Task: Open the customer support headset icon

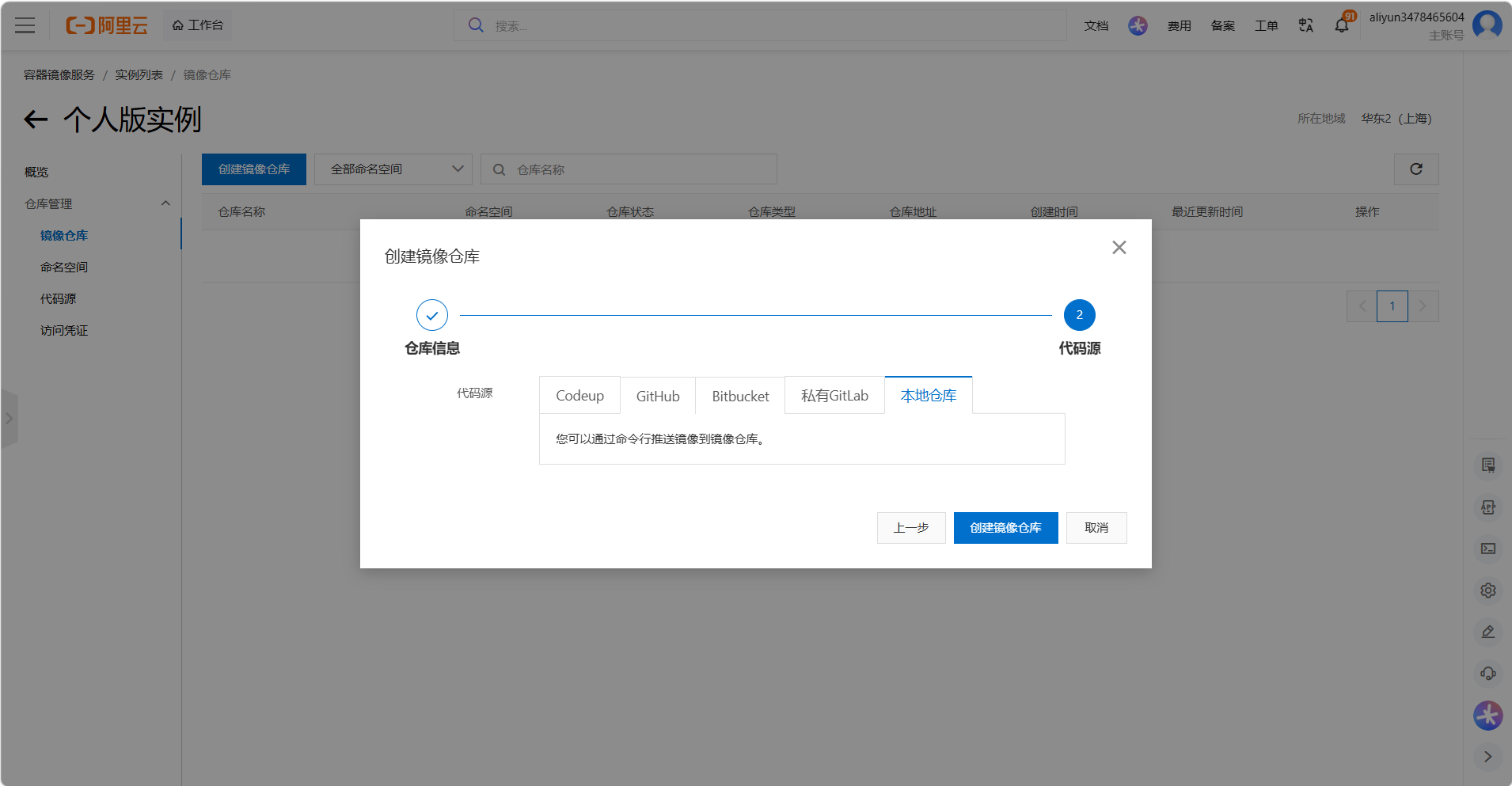Action: coord(1488,674)
